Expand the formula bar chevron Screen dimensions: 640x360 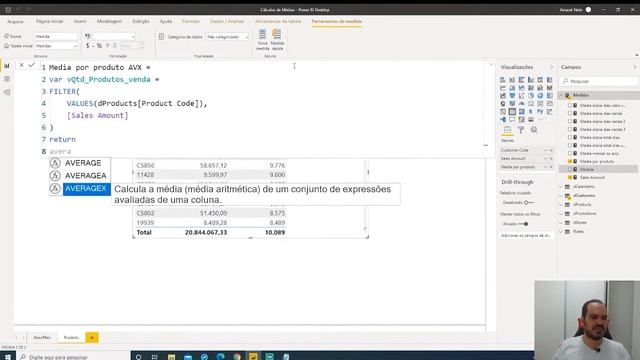pyautogui.click(x=491, y=64)
